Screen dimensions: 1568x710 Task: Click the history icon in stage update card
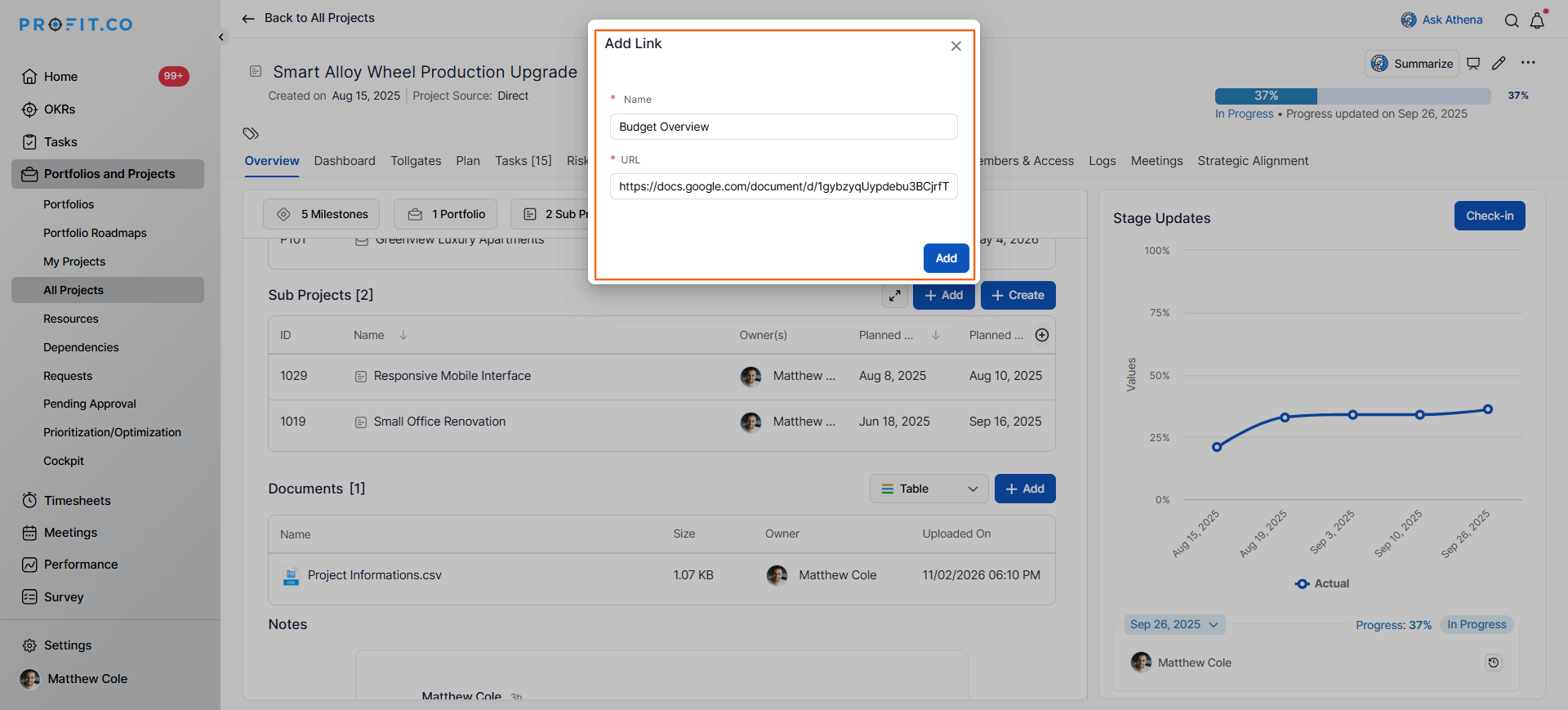tap(1494, 663)
